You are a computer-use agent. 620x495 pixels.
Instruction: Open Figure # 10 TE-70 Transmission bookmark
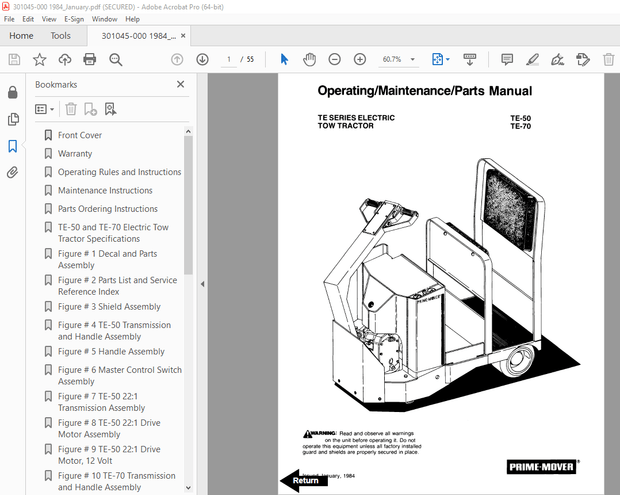(x=117, y=482)
